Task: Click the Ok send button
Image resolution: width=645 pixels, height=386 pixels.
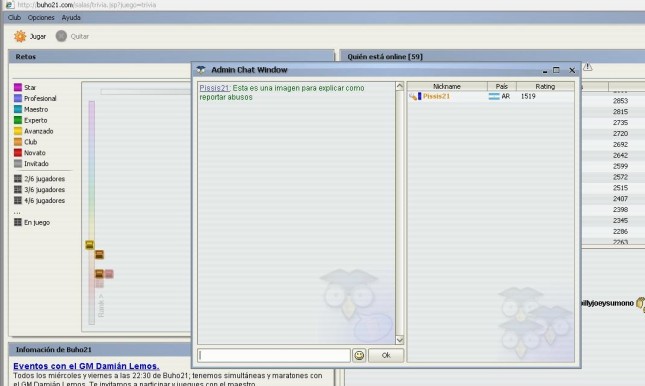Action: pos(386,355)
